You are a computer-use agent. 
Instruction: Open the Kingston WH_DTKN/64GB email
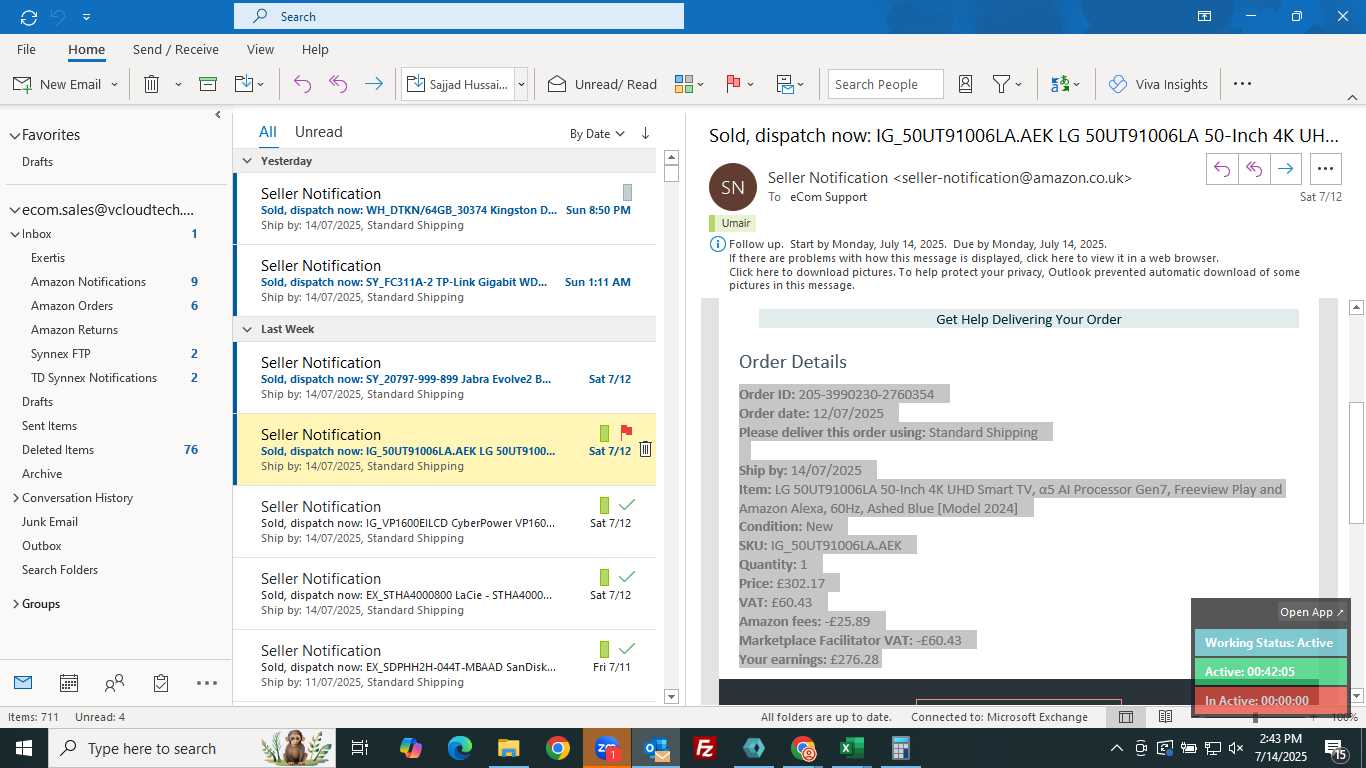tap(445, 209)
